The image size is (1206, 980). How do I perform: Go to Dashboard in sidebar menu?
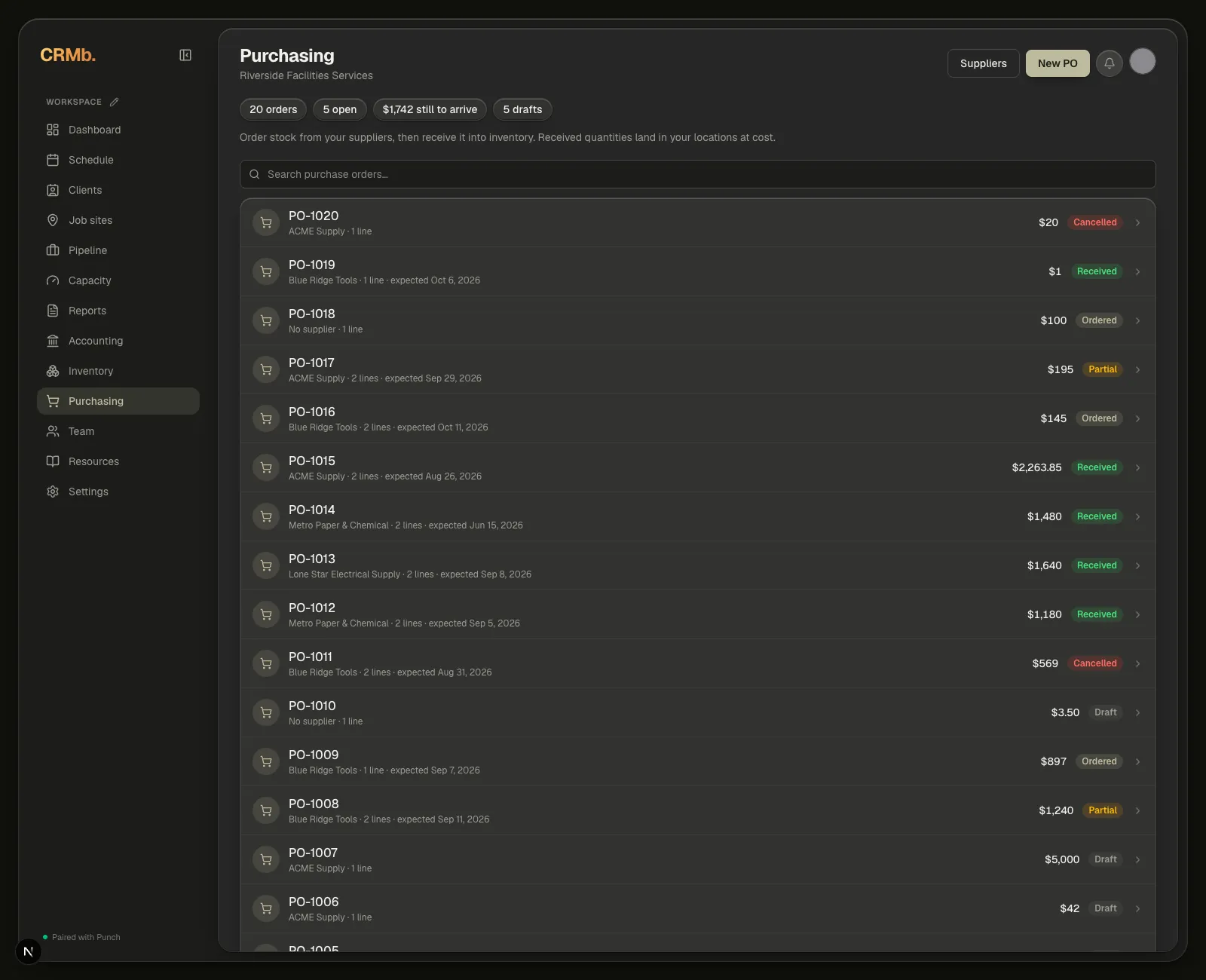click(118, 130)
